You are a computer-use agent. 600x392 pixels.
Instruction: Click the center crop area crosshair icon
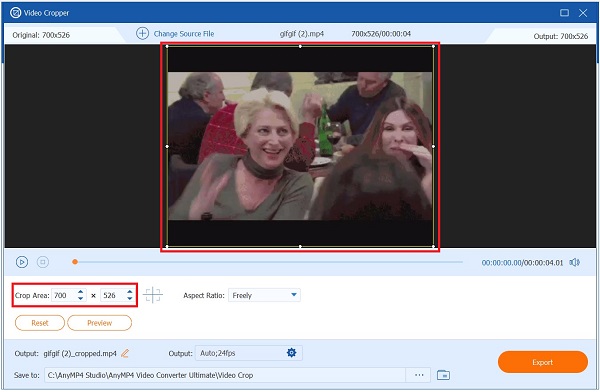pos(153,295)
